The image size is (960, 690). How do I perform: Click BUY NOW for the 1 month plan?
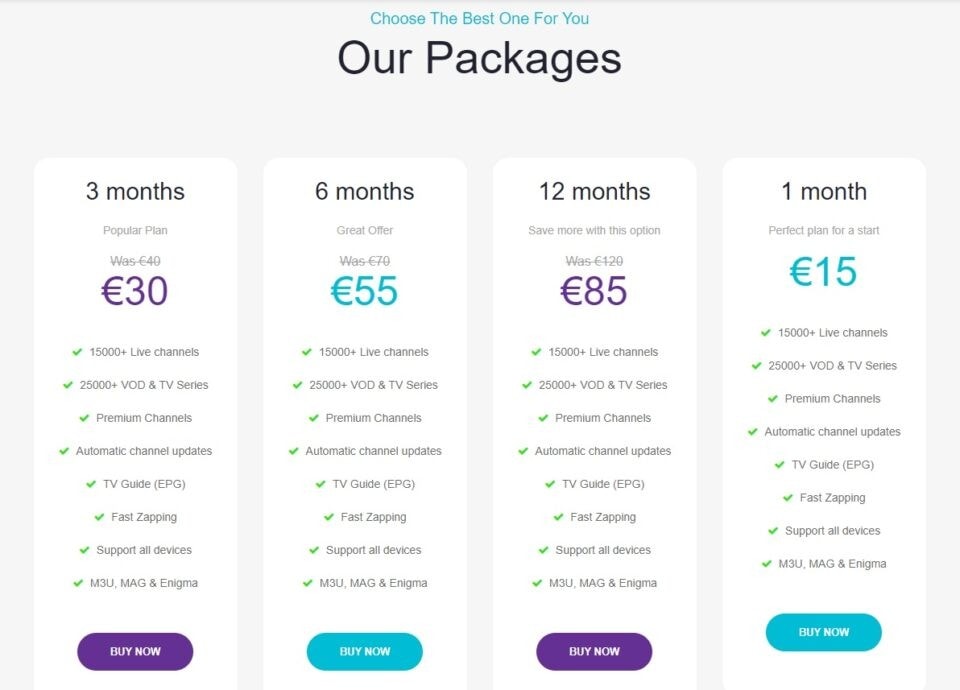(x=823, y=632)
